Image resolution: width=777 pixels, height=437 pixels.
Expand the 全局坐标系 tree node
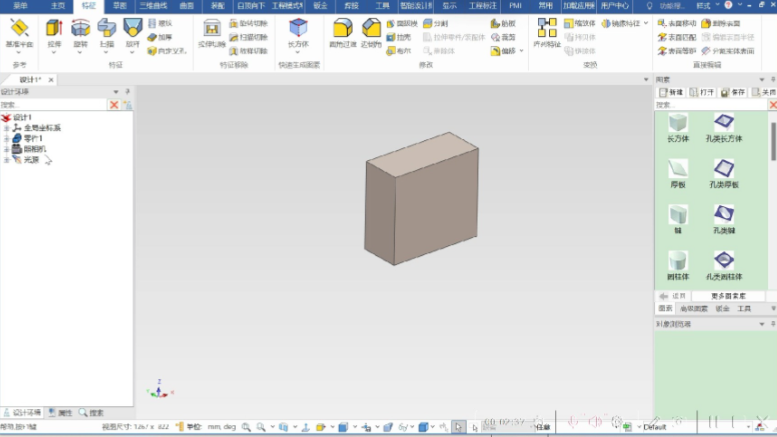pos(6,128)
